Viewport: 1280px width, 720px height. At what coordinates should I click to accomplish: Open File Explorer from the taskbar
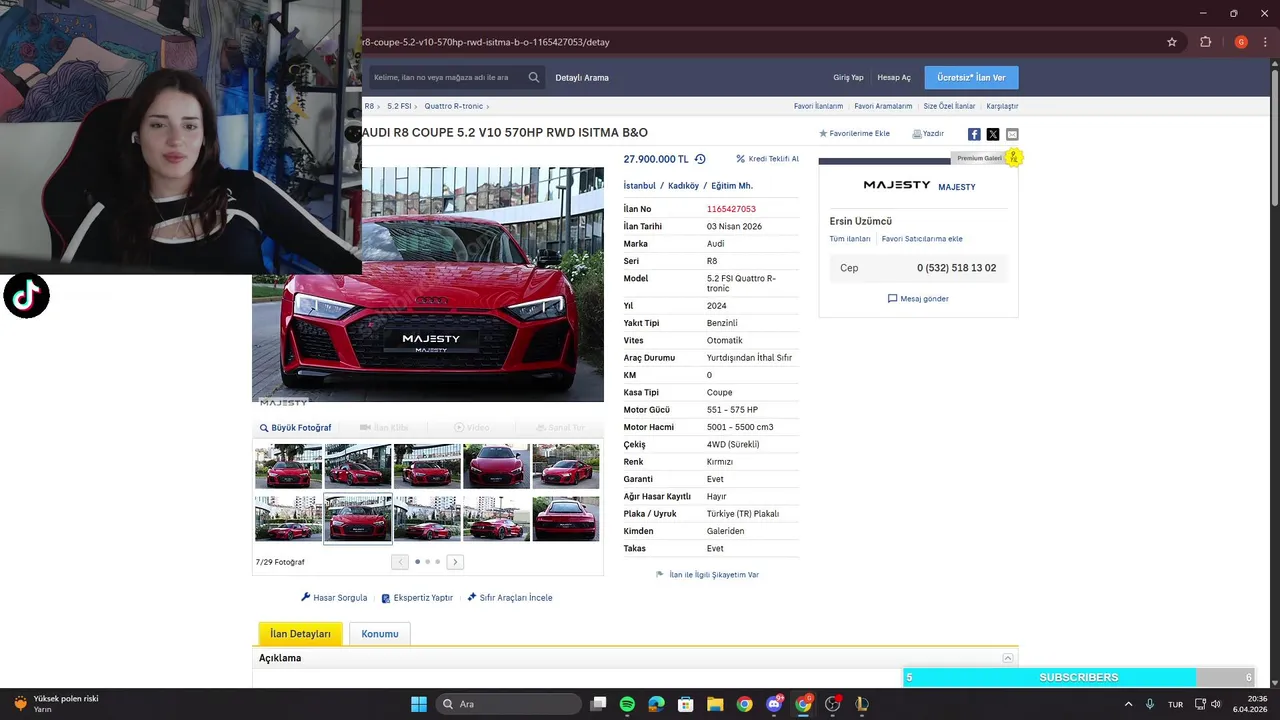[715, 704]
